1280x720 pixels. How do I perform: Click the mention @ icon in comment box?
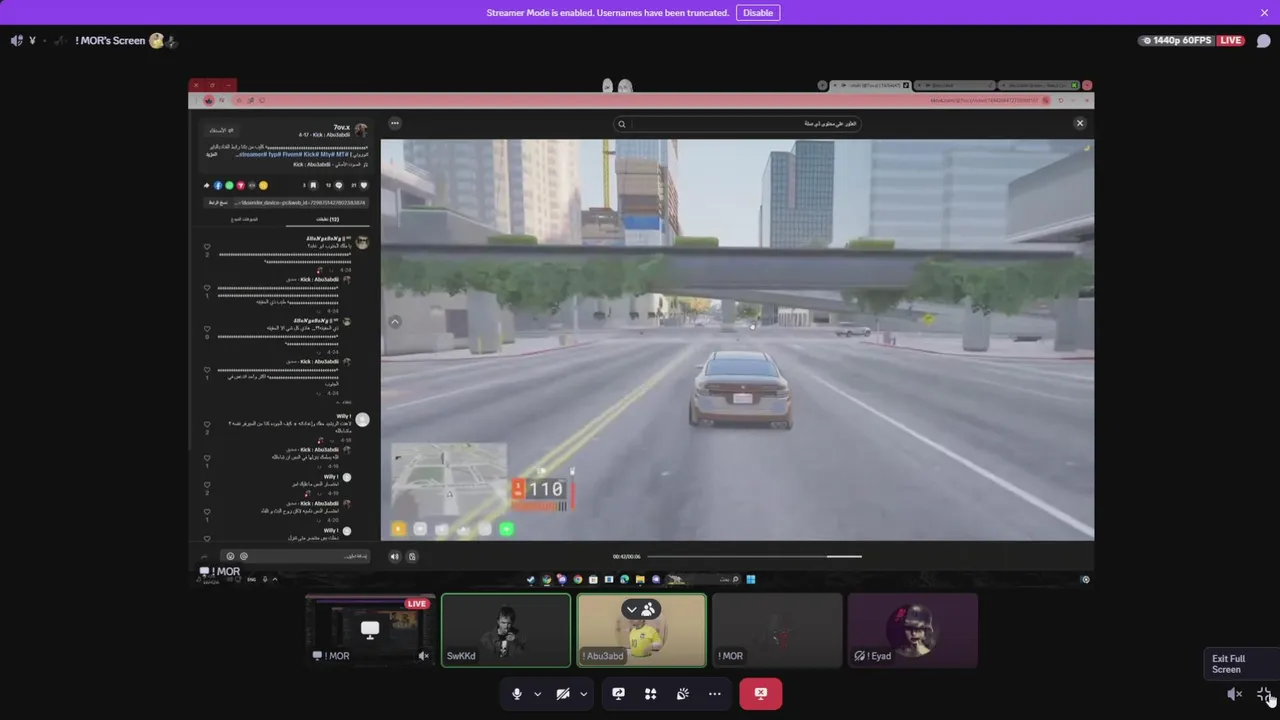(x=243, y=556)
